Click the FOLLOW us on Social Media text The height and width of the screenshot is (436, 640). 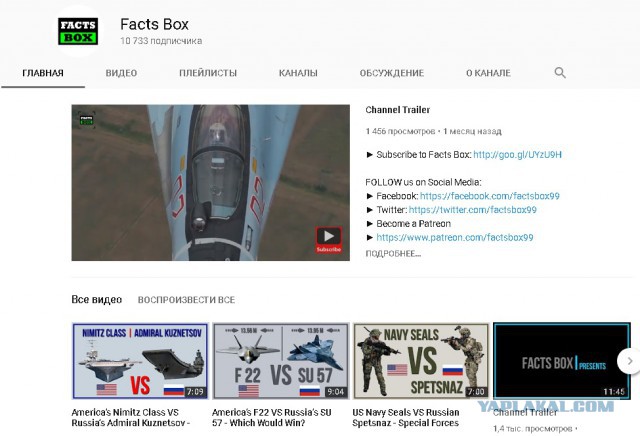423,182
